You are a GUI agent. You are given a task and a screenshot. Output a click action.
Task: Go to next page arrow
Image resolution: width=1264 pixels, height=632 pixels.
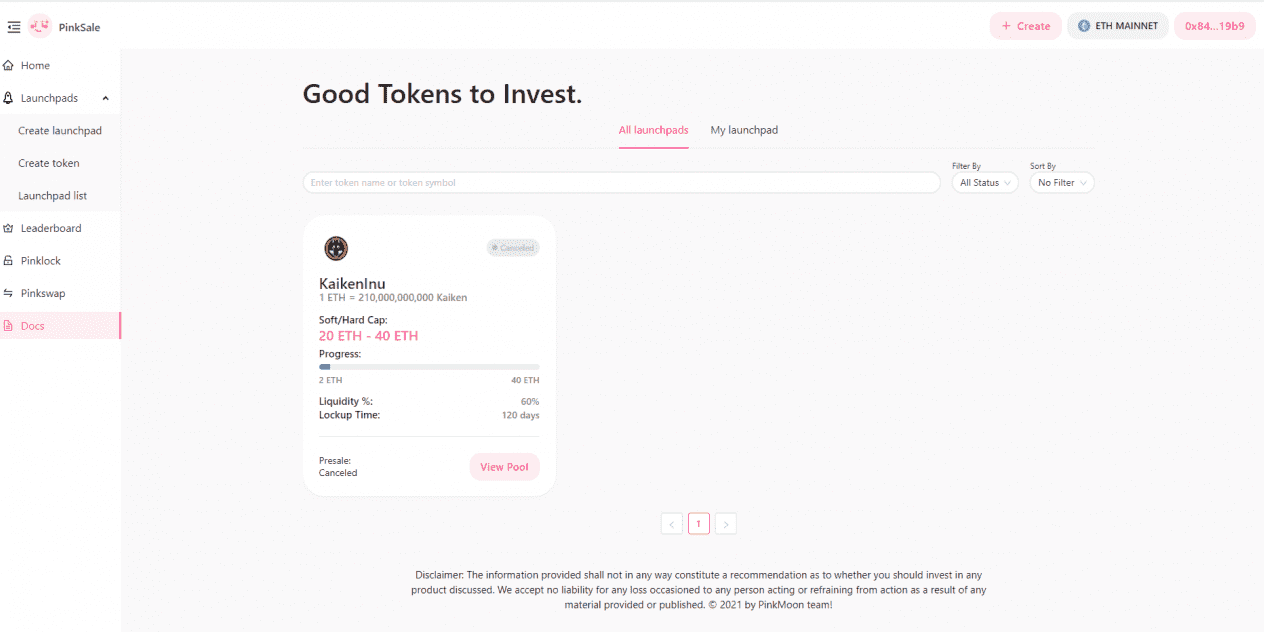(x=726, y=523)
